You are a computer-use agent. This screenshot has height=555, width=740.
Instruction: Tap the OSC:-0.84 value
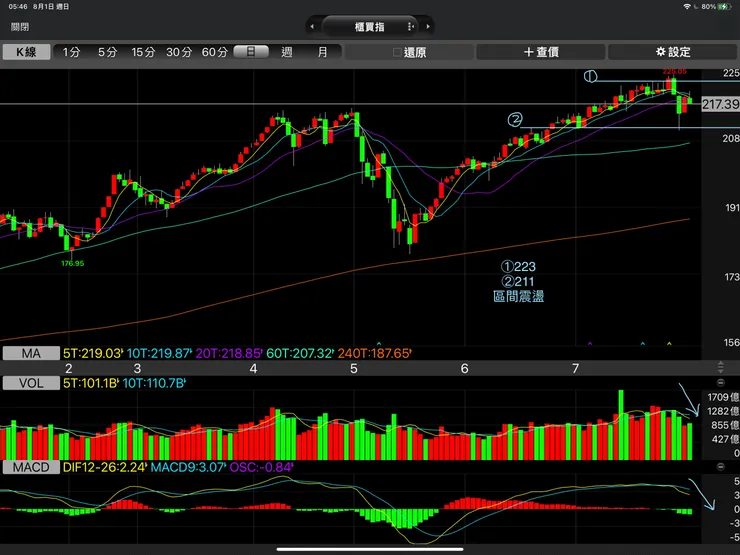click(x=261, y=468)
